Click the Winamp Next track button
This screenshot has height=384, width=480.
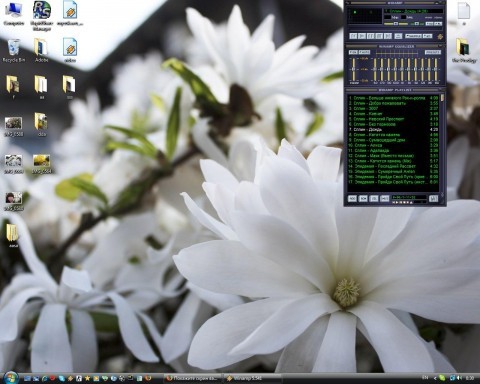tap(388, 36)
